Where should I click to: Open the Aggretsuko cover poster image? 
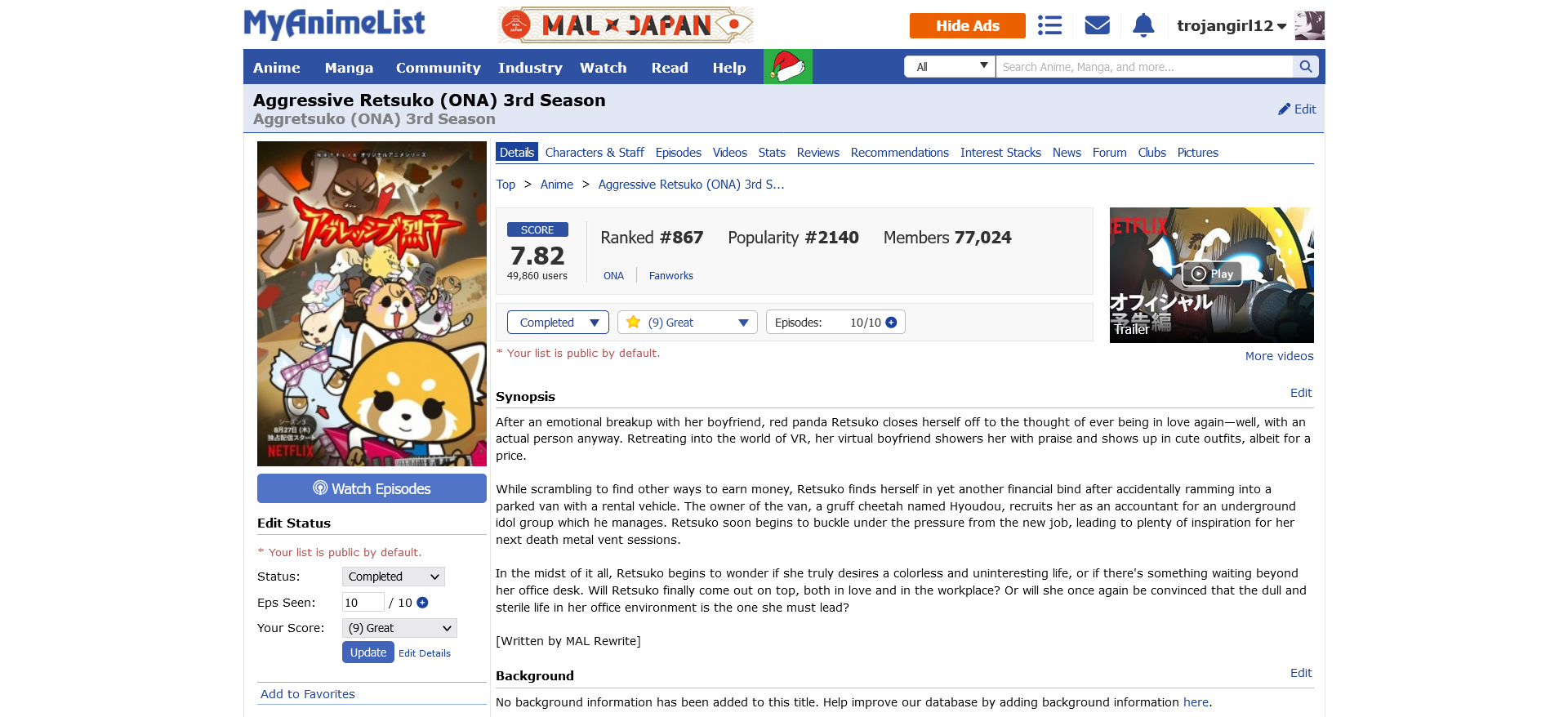[x=372, y=304]
